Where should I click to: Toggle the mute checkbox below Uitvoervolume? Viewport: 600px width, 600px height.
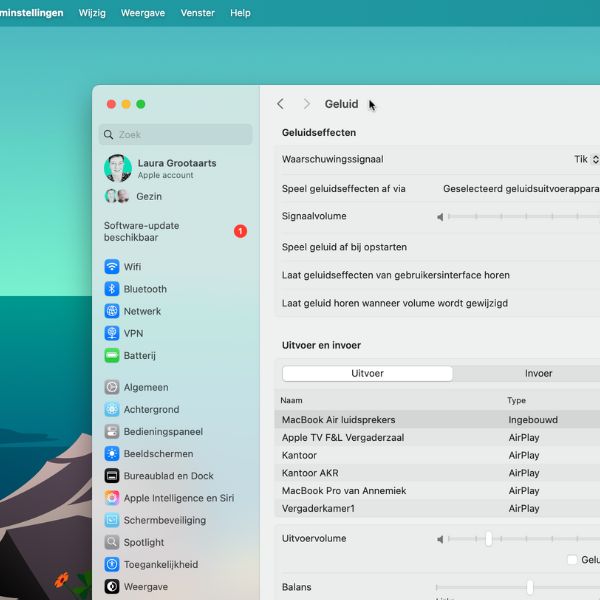[572, 560]
